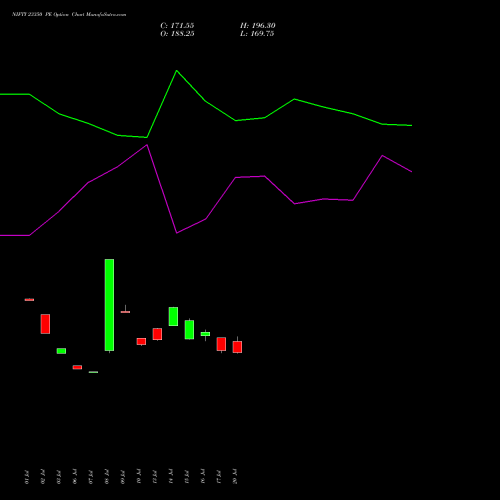Screen dimensions: 500x500
Task: Click the red candle for 13 Jul
Action: click(x=157, y=334)
